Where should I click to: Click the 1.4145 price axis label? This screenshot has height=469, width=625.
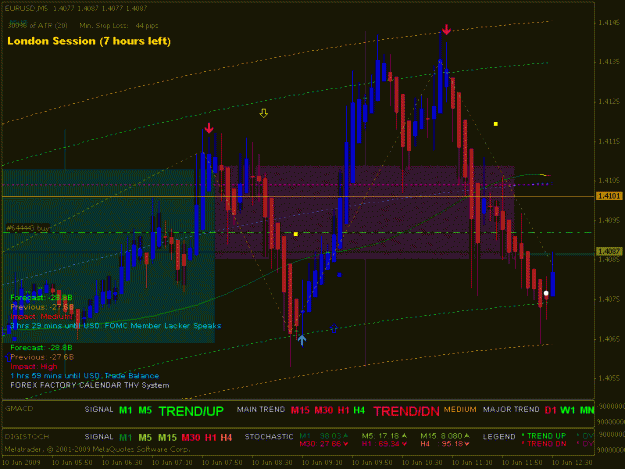click(x=609, y=23)
